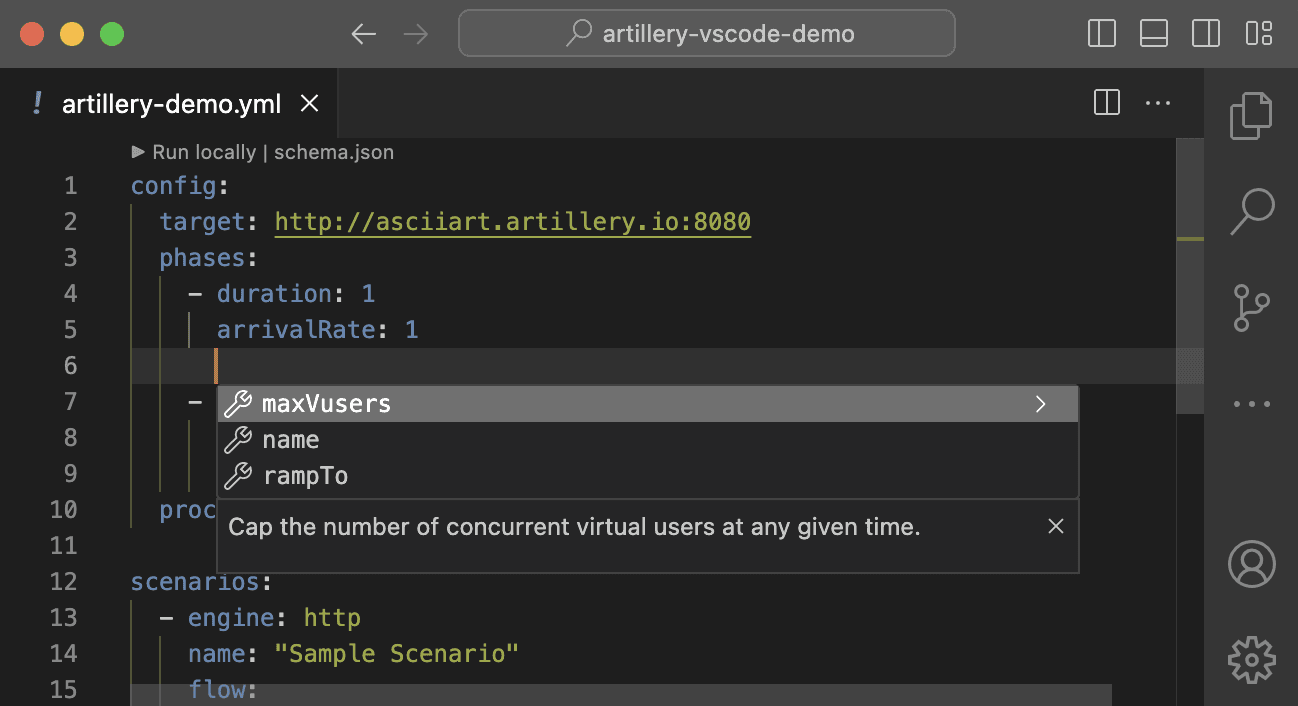1298x706 pixels.
Task: Open the Explorer icon in the sidebar
Action: (x=1251, y=116)
